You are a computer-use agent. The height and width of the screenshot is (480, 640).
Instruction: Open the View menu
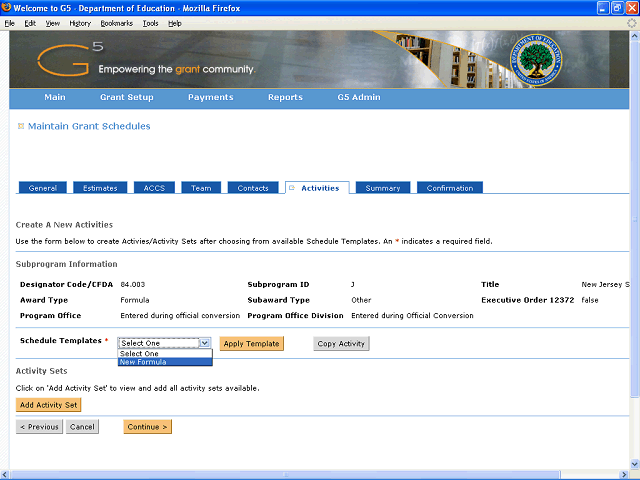point(53,23)
